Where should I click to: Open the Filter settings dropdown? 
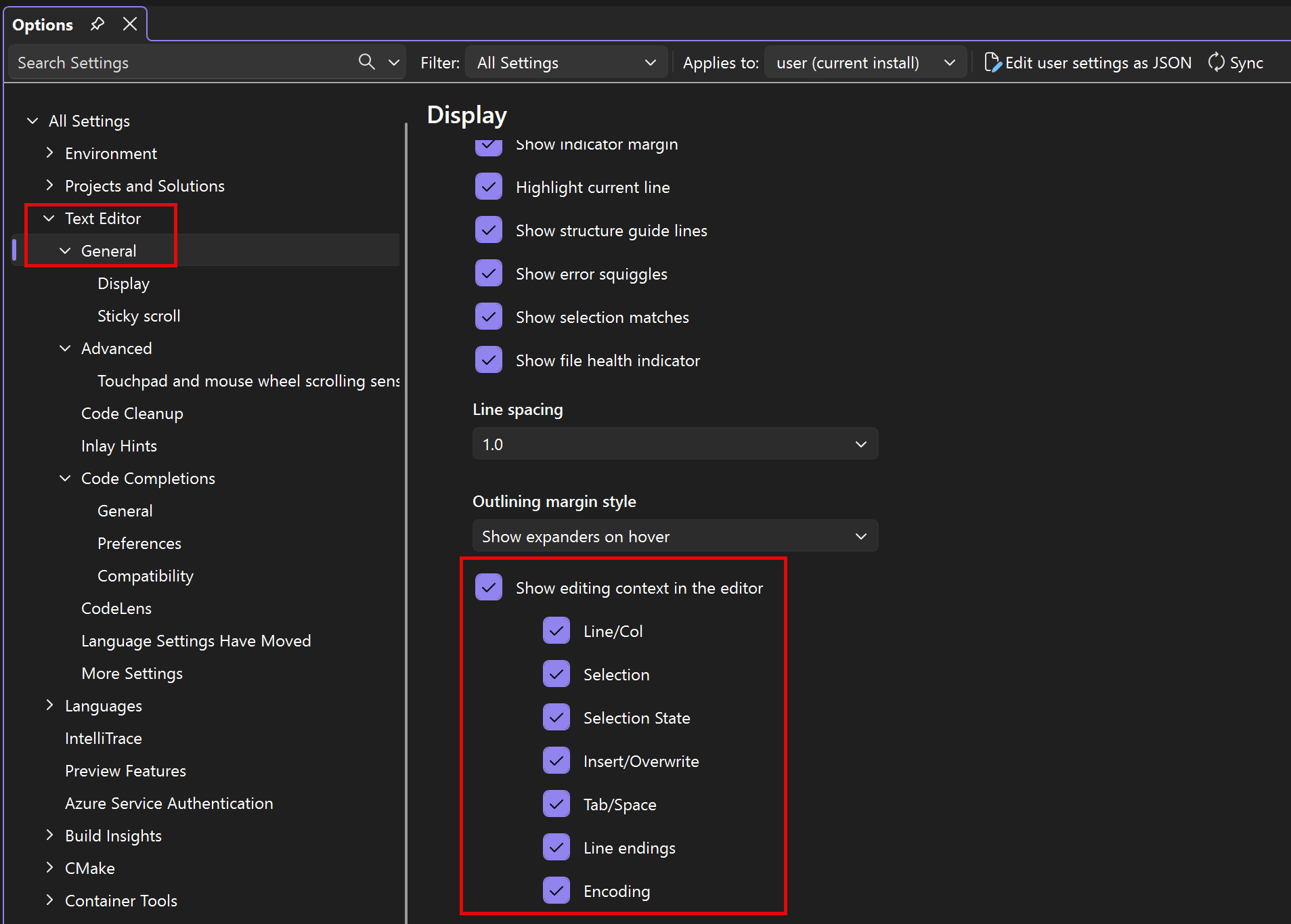tap(566, 62)
